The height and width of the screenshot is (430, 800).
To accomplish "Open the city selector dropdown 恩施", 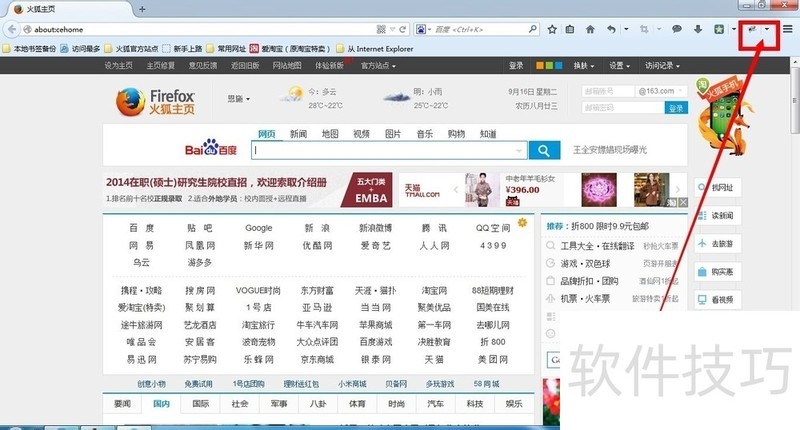I will (x=239, y=98).
